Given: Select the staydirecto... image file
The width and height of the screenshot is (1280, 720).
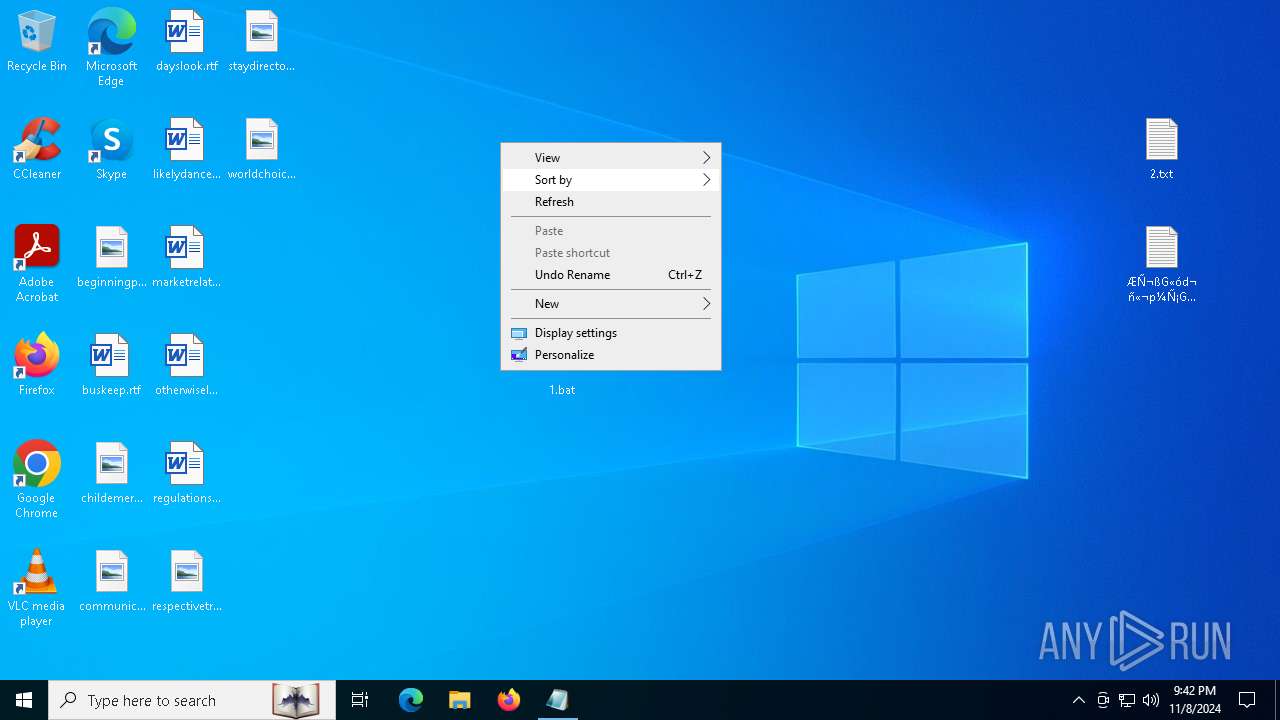Looking at the screenshot, I should 261,42.
